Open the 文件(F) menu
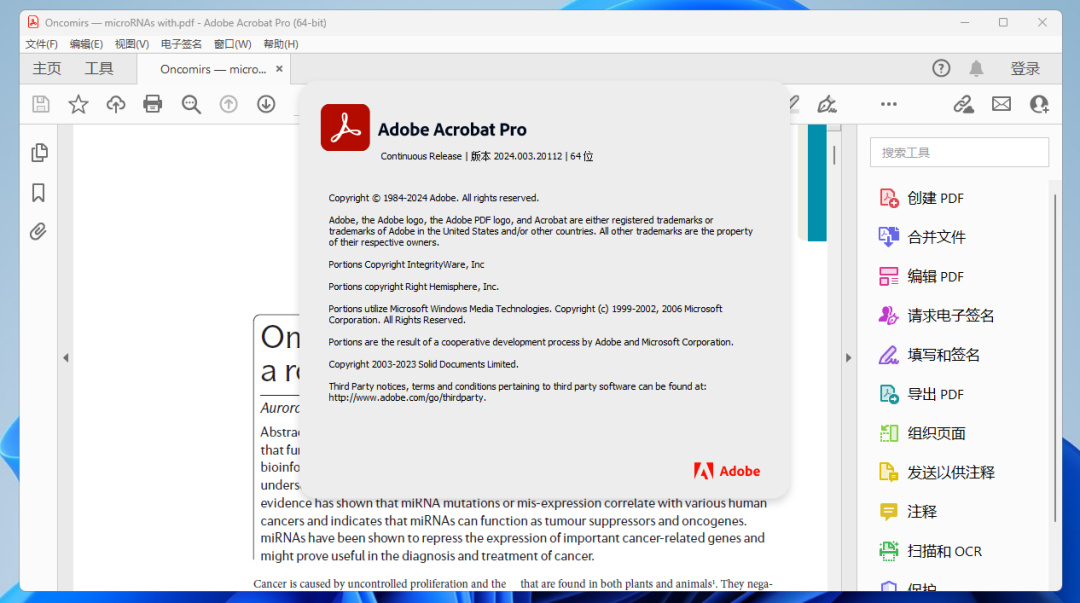 pos(41,44)
